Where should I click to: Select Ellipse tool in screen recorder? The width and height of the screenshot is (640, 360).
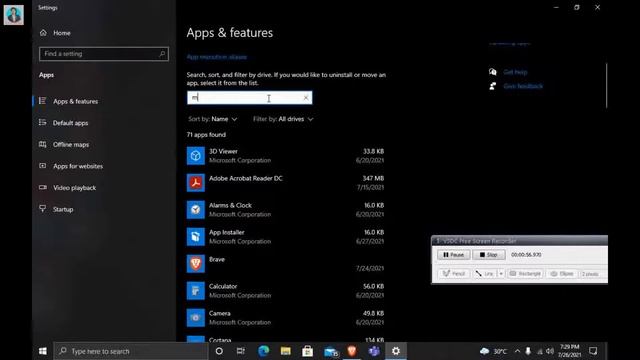562,273
